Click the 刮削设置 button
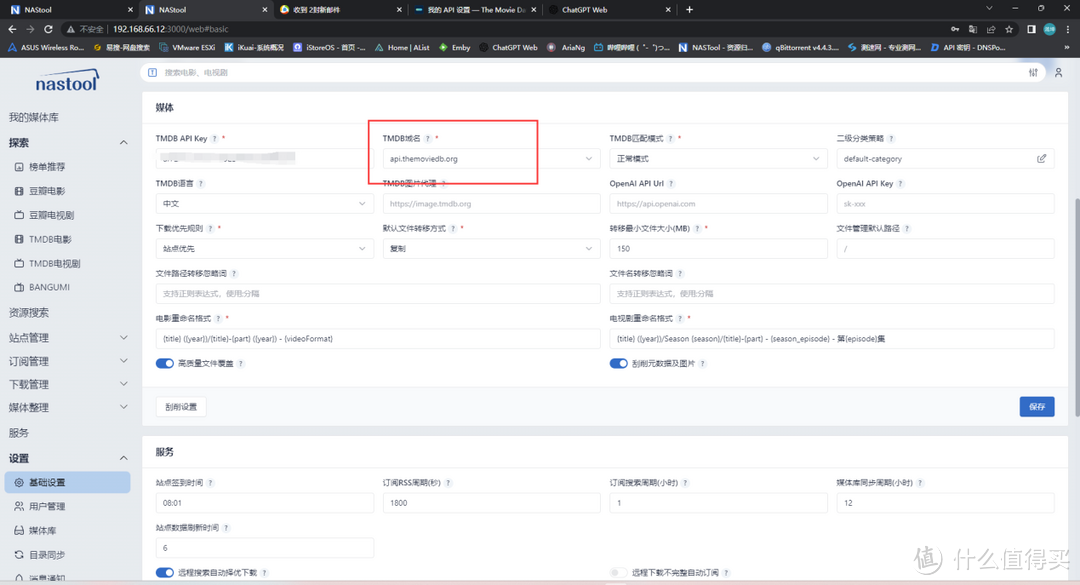Viewport: 1080px width, 585px height. click(181, 407)
